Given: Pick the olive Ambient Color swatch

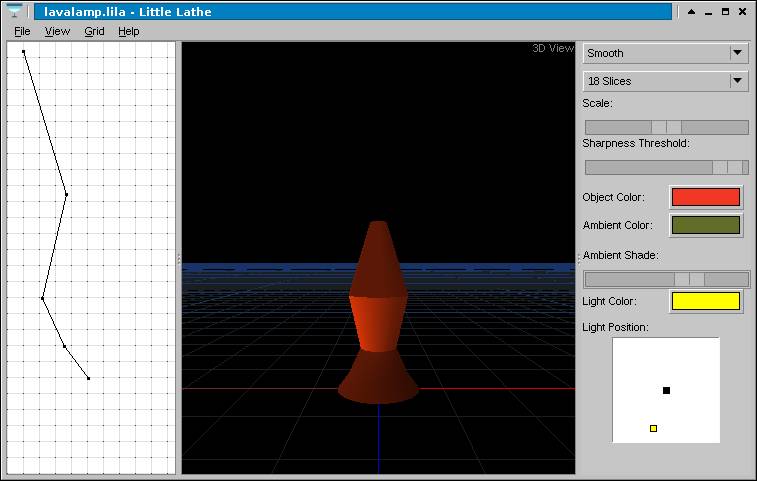Looking at the screenshot, I should (x=705, y=225).
